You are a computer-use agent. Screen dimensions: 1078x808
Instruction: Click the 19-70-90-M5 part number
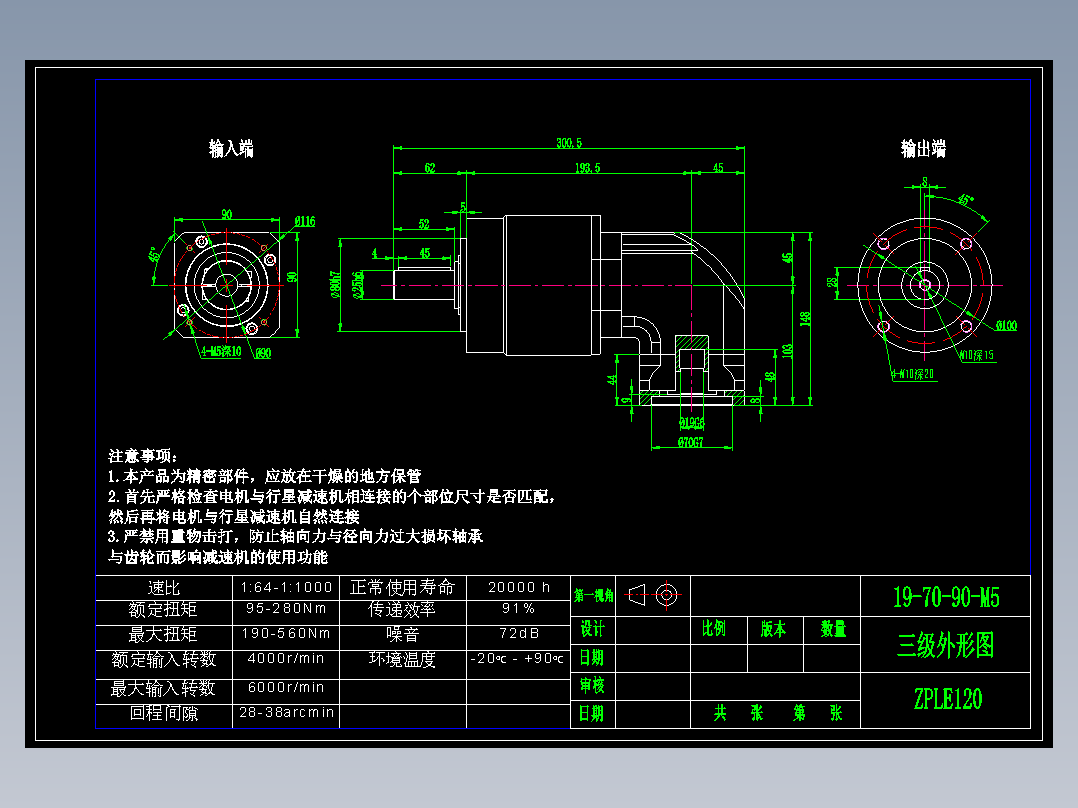click(x=944, y=594)
